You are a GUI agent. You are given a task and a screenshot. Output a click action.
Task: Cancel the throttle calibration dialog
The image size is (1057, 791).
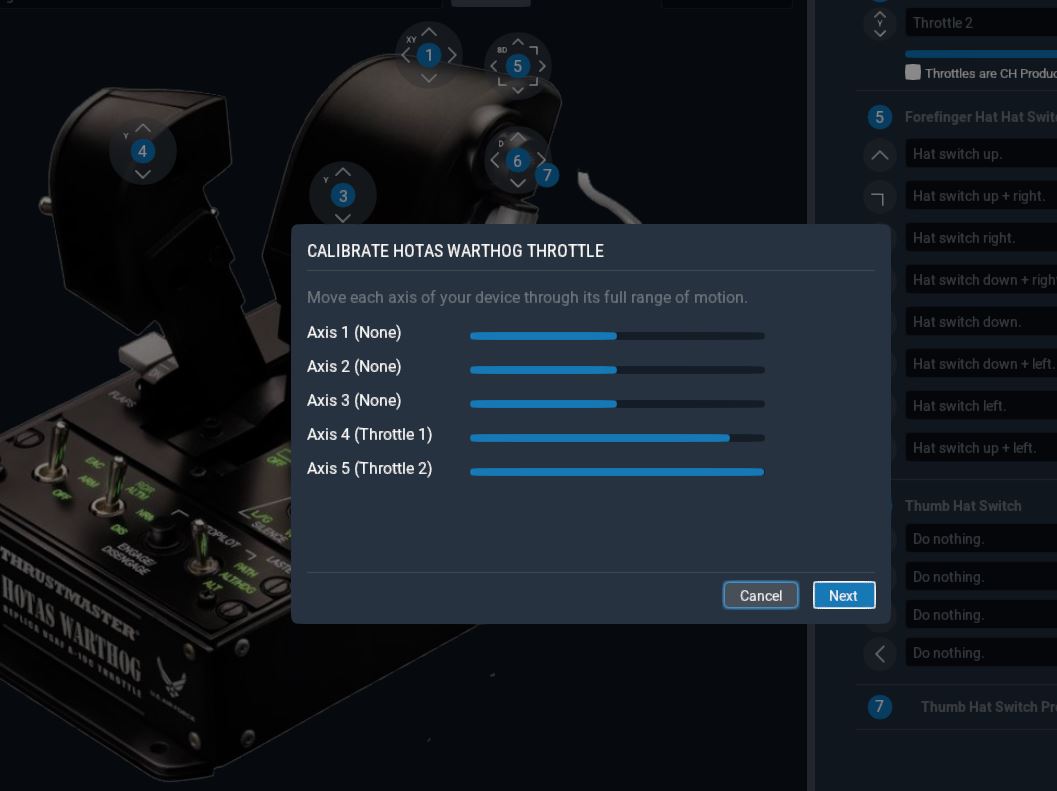760,595
